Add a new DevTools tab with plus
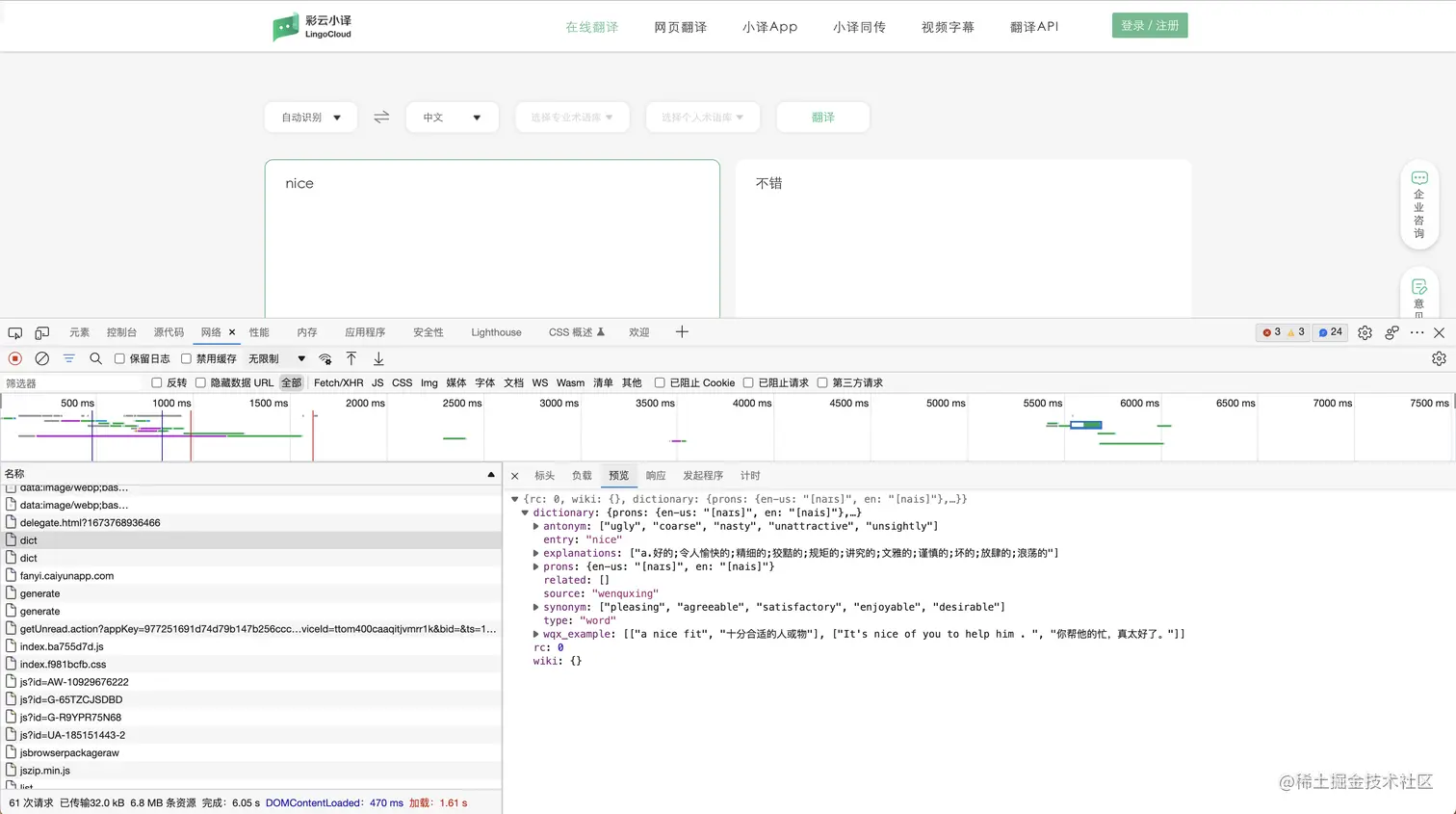1456x814 pixels. pyautogui.click(x=682, y=332)
